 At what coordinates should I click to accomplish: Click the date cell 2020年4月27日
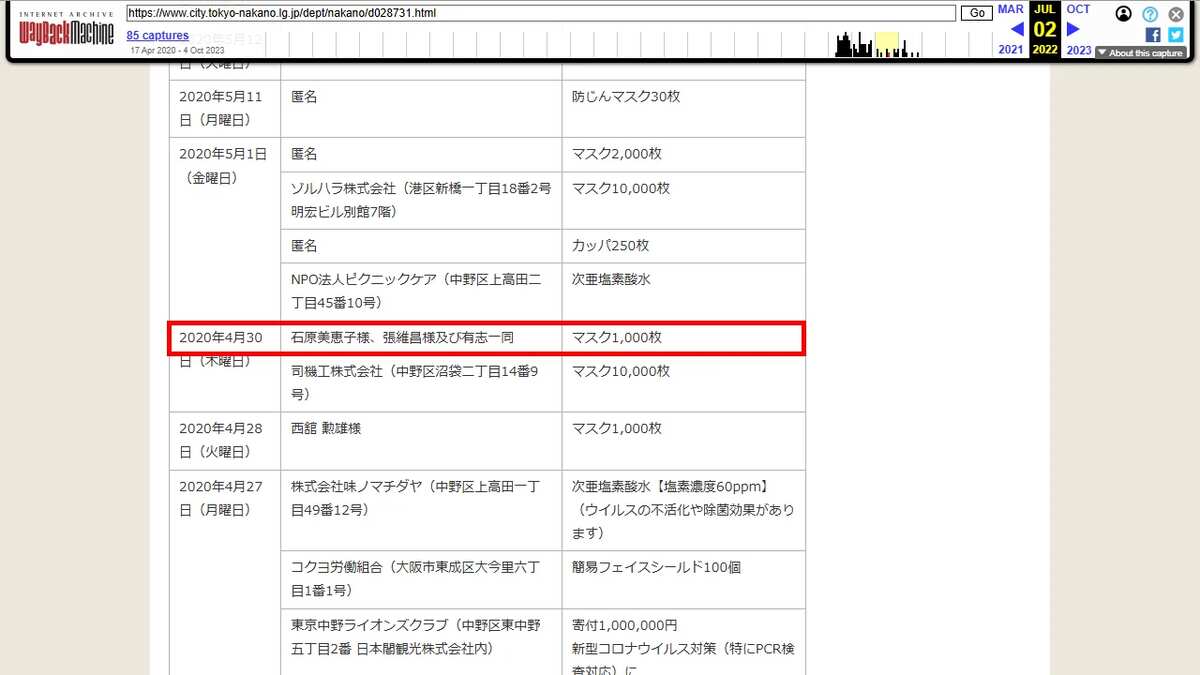[225, 572]
